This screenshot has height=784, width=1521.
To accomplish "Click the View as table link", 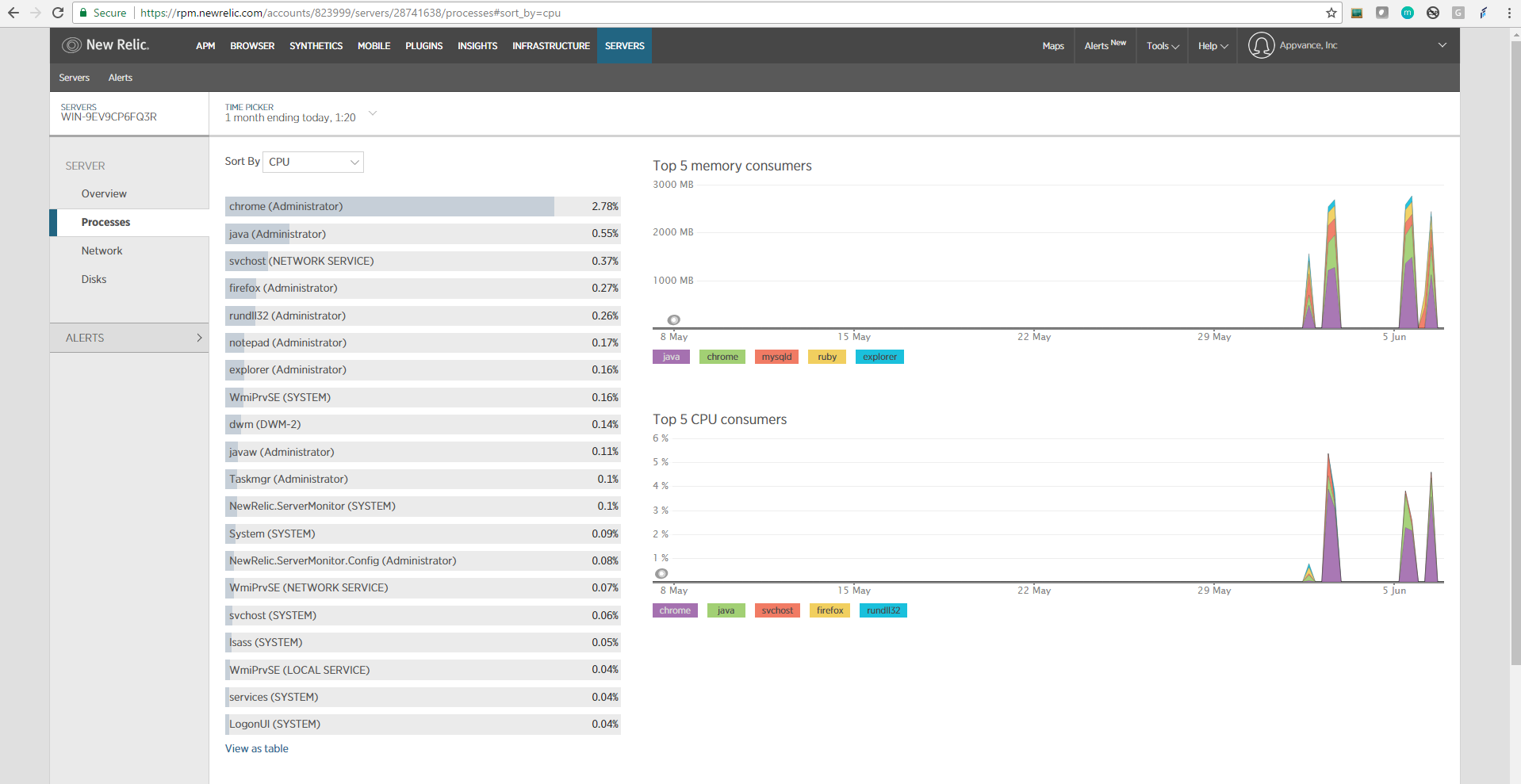I will [256, 748].
